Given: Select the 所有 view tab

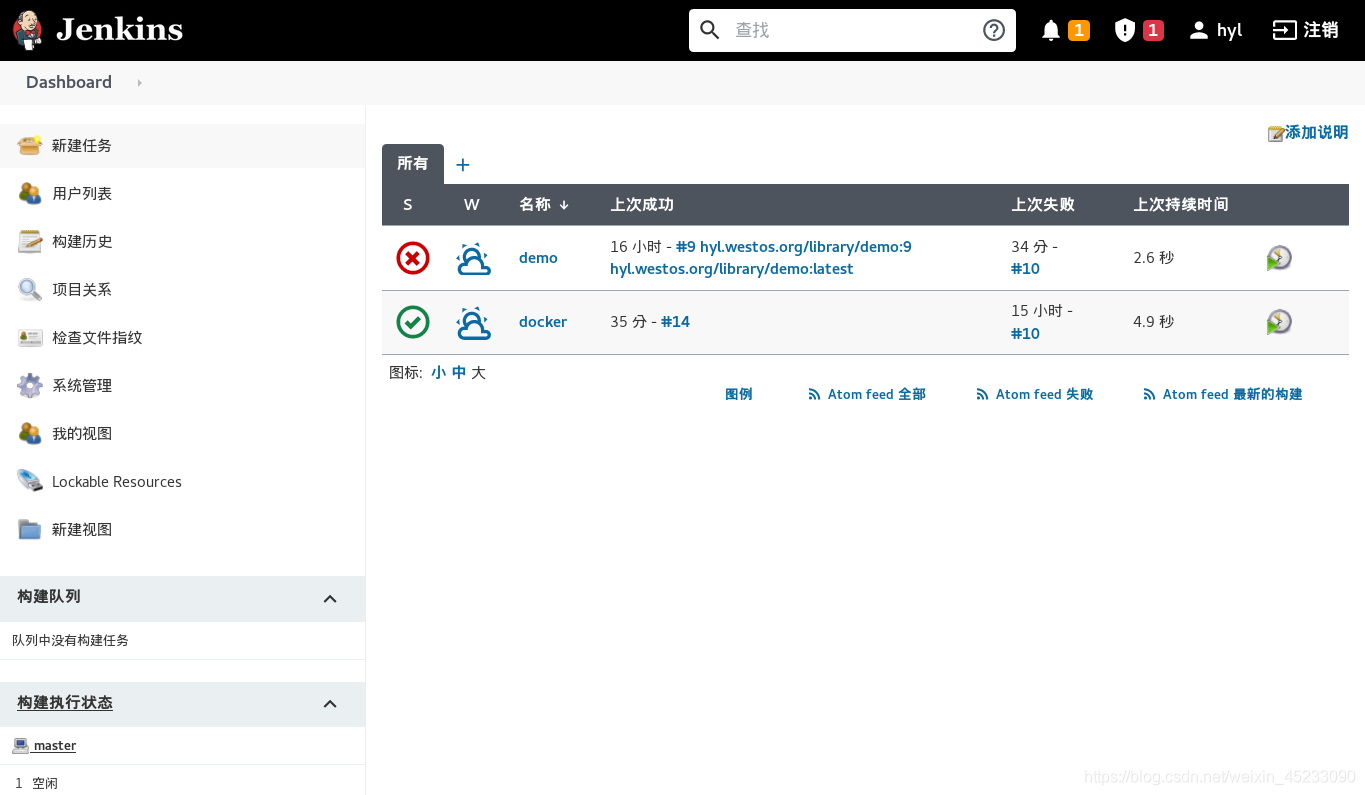Looking at the screenshot, I should pyautogui.click(x=413, y=164).
